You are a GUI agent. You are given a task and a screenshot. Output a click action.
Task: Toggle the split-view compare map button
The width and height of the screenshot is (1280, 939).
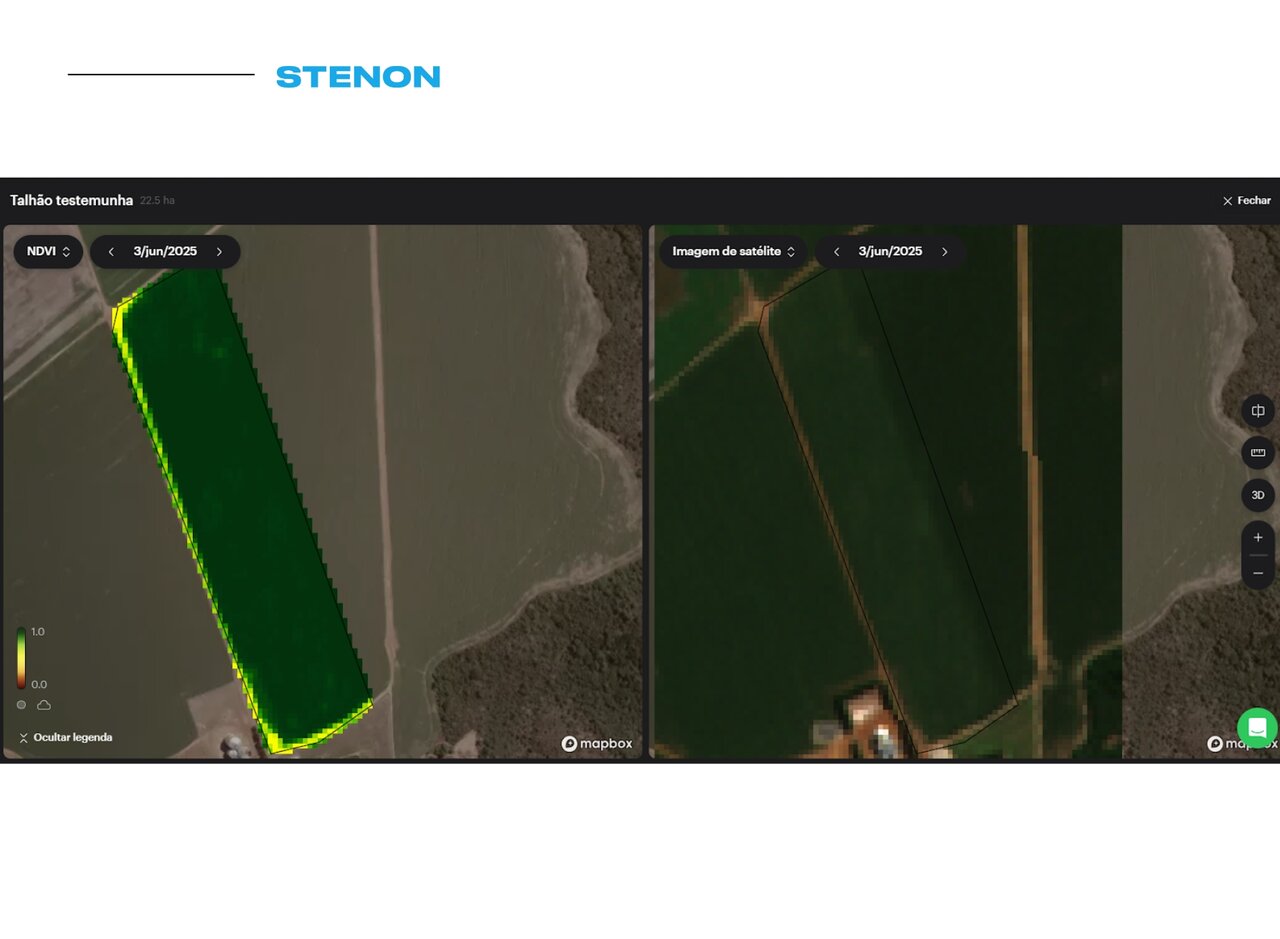click(1258, 411)
